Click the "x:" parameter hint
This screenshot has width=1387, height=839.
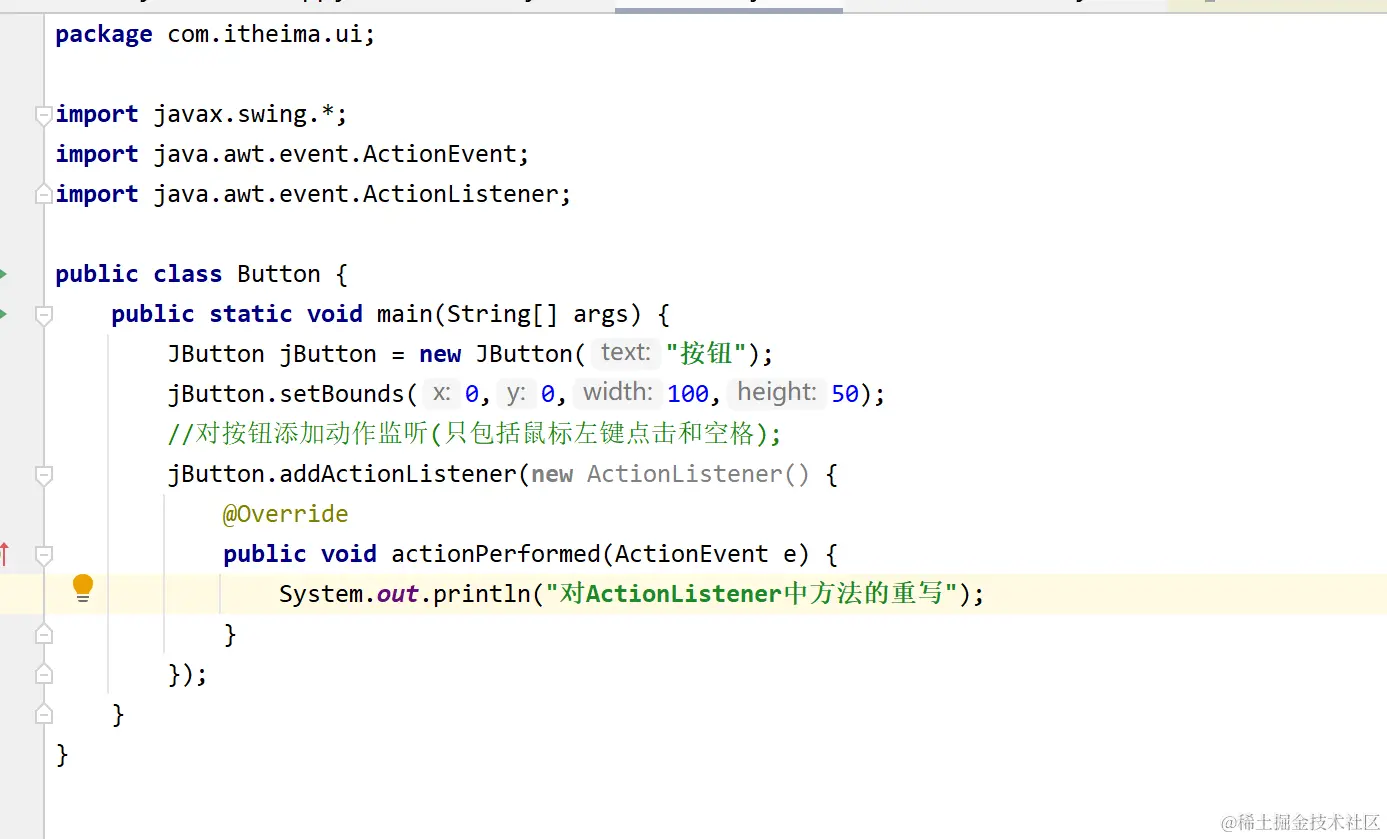[441, 393]
